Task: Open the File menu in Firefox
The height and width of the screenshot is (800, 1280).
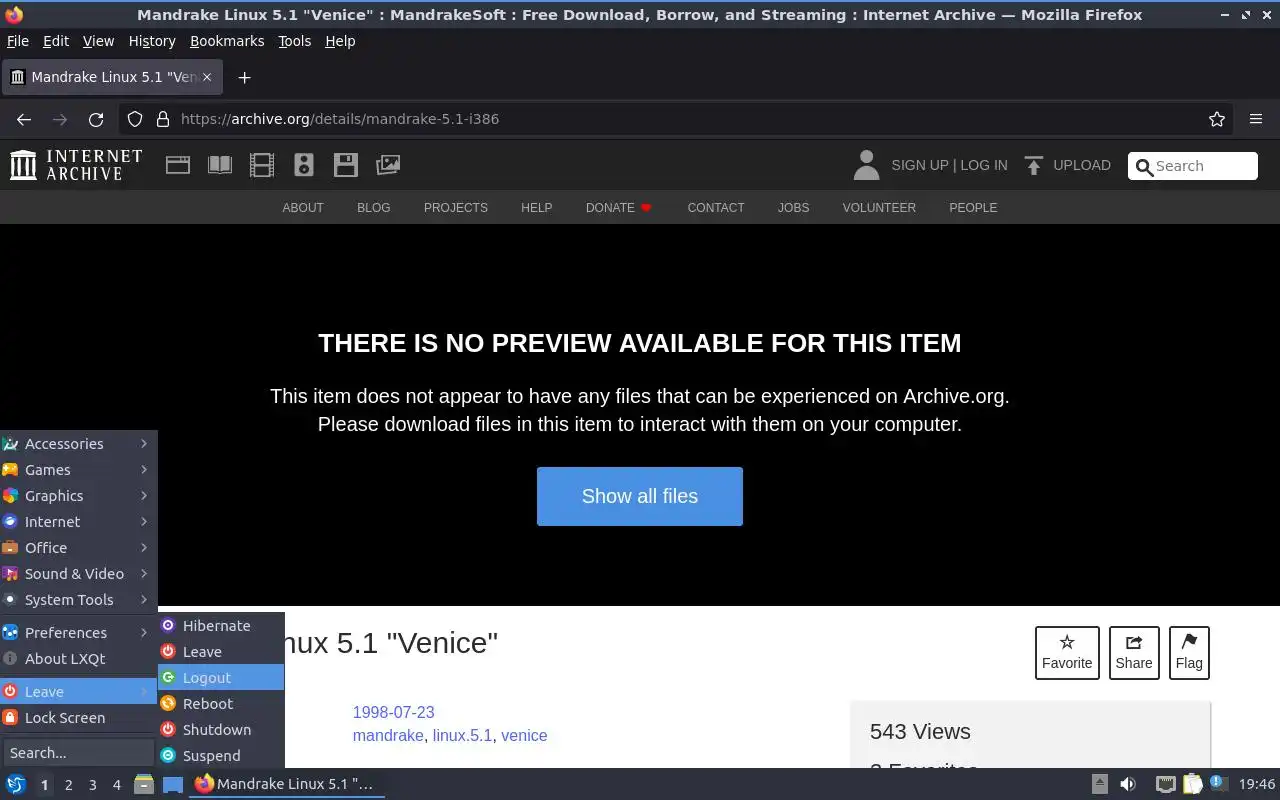Action: pyautogui.click(x=18, y=41)
